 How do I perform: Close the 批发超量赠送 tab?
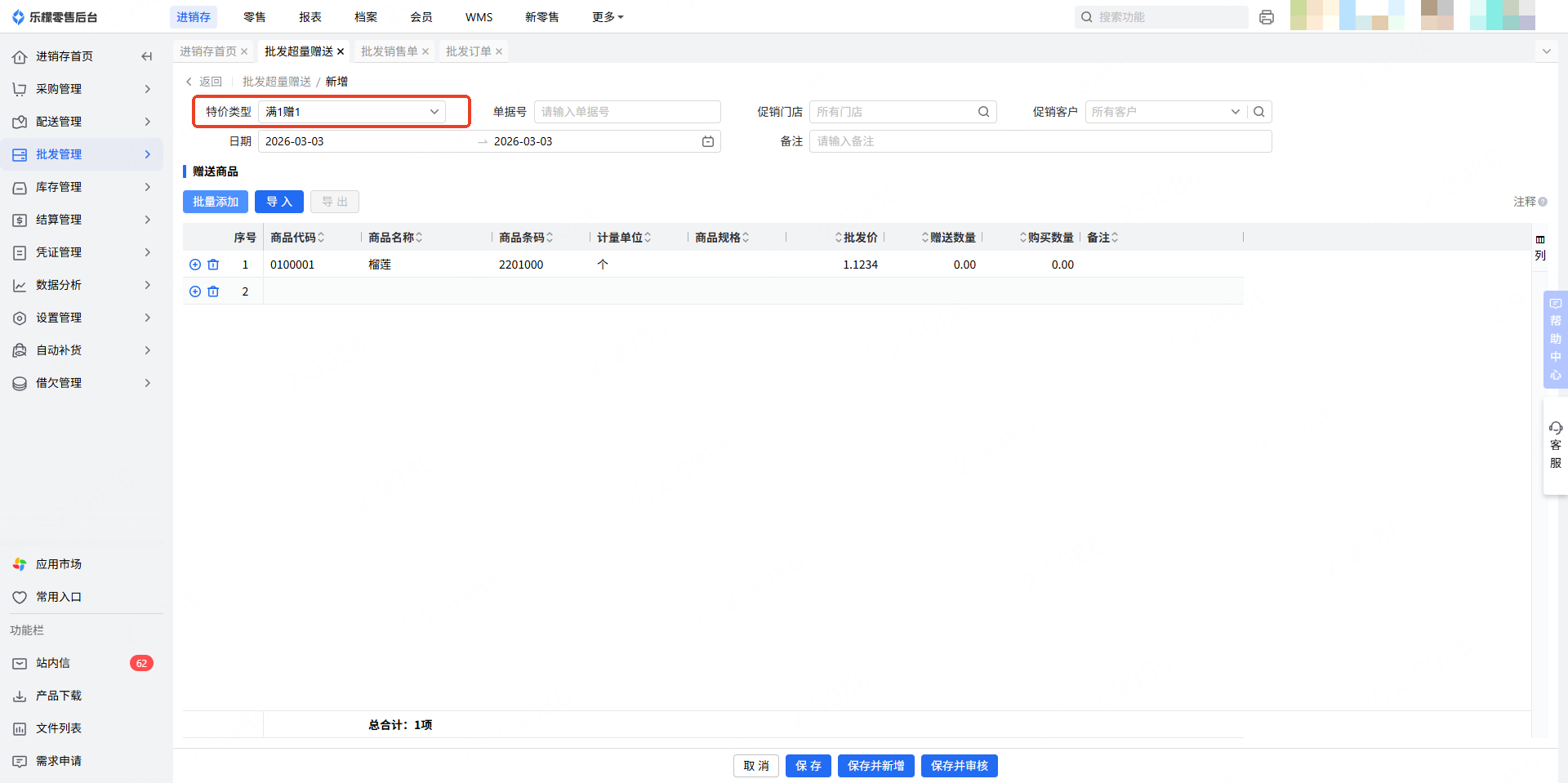341,51
